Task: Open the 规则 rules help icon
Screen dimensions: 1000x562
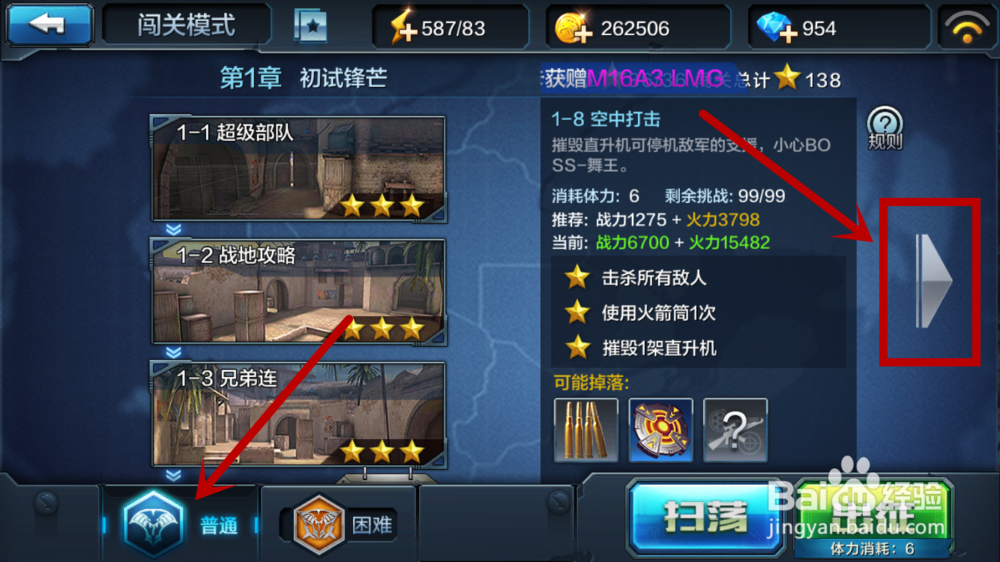Action: [x=885, y=129]
